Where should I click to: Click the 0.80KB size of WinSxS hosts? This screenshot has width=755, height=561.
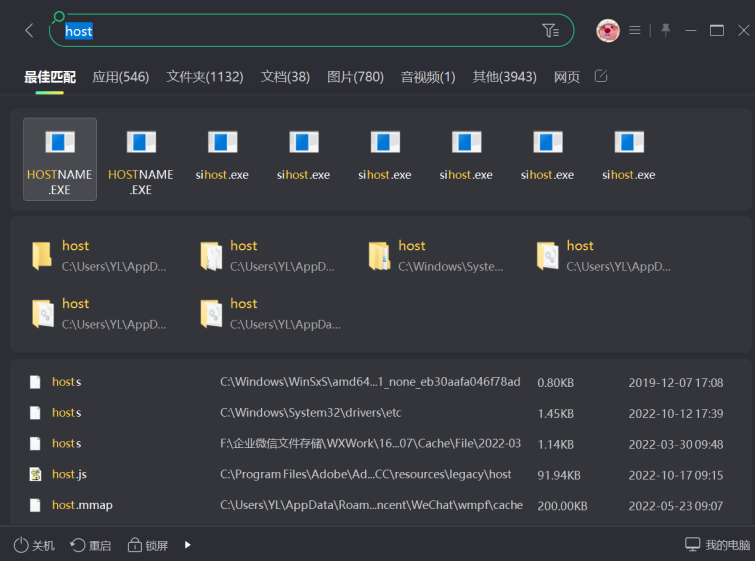(556, 383)
